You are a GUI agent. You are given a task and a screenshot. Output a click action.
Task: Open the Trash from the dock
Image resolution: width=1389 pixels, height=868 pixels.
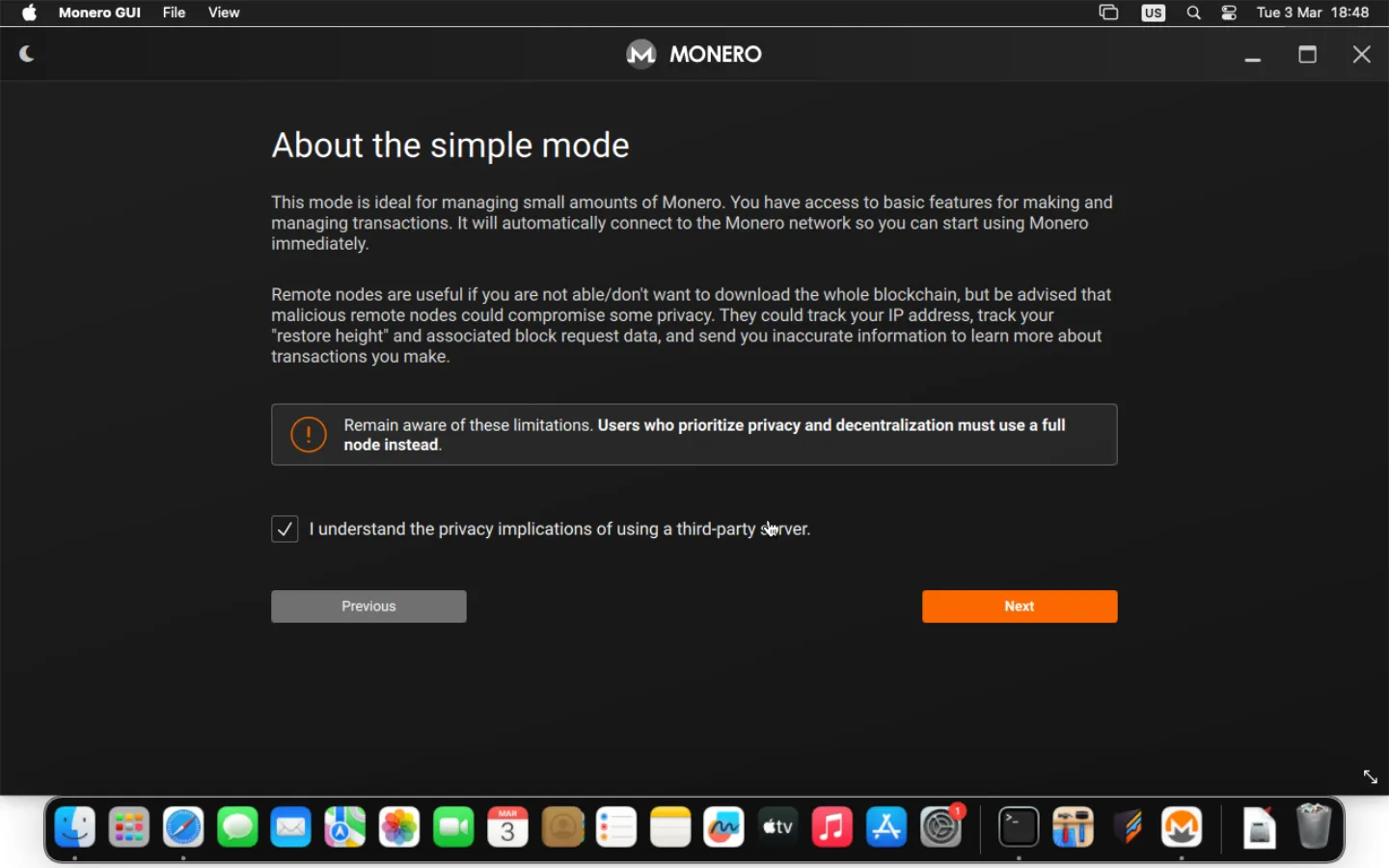(1314, 827)
